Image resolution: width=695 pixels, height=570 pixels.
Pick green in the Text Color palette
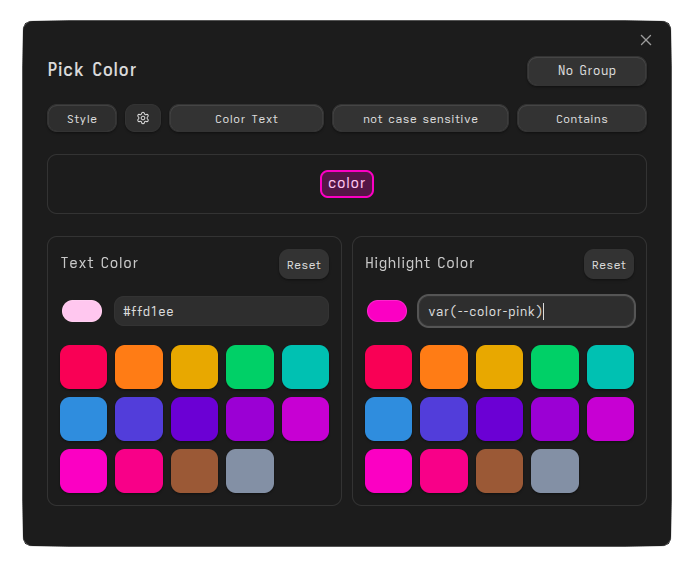pyautogui.click(x=250, y=367)
